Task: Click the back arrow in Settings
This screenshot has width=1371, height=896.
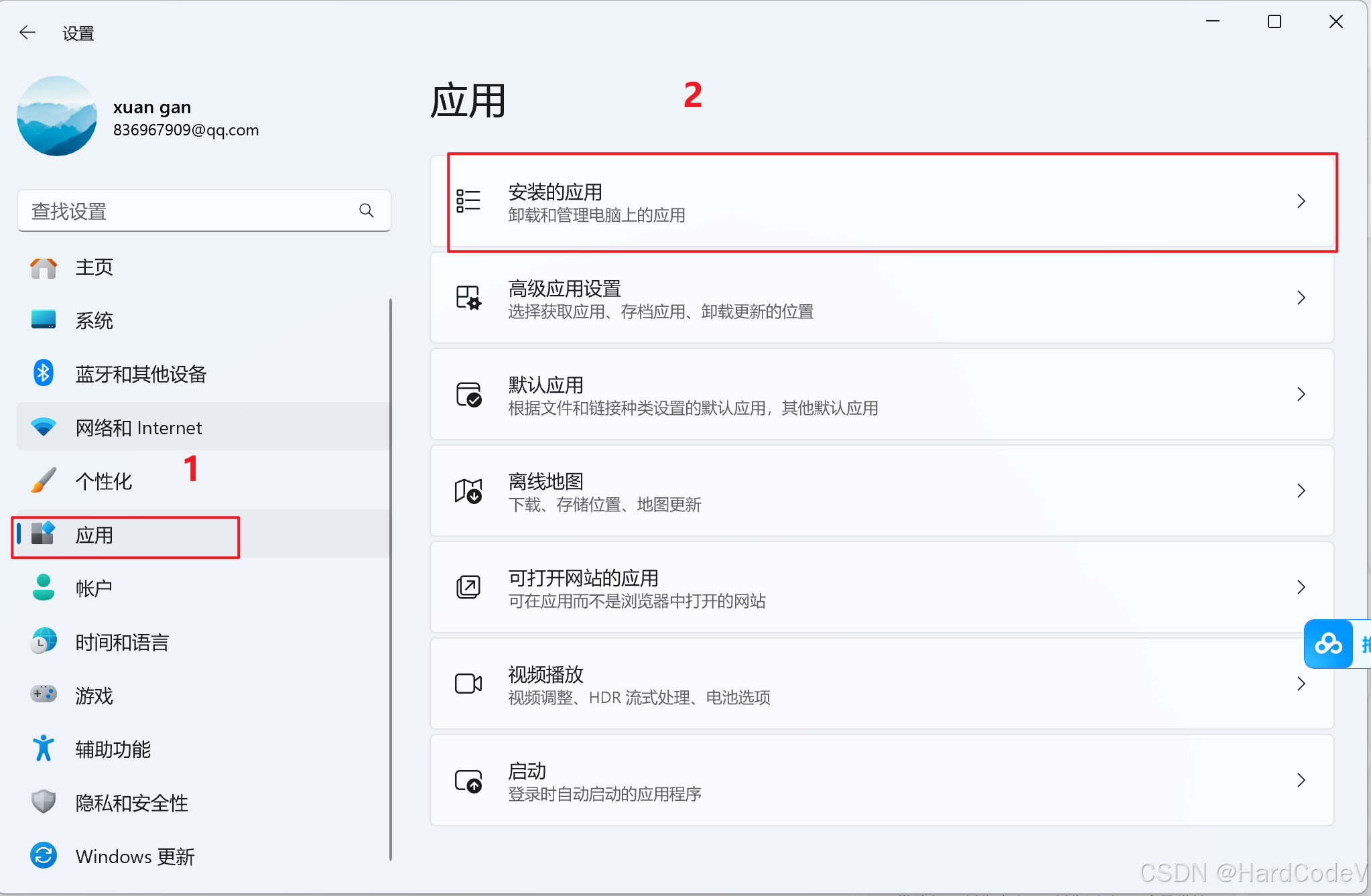Action: click(27, 31)
